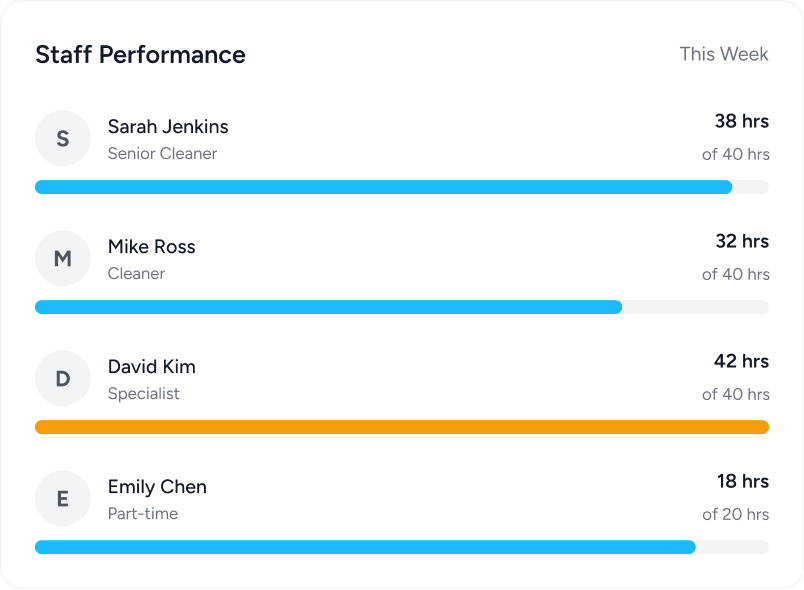The width and height of the screenshot is (804, 590).
Task: Open the This Week period selector
Action: [723, 54]
